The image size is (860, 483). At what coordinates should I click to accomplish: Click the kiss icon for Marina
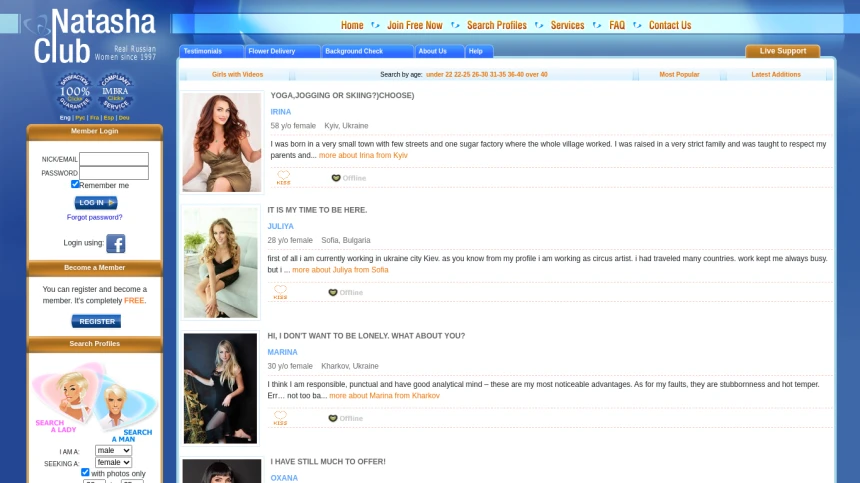(x=280, y=418)
